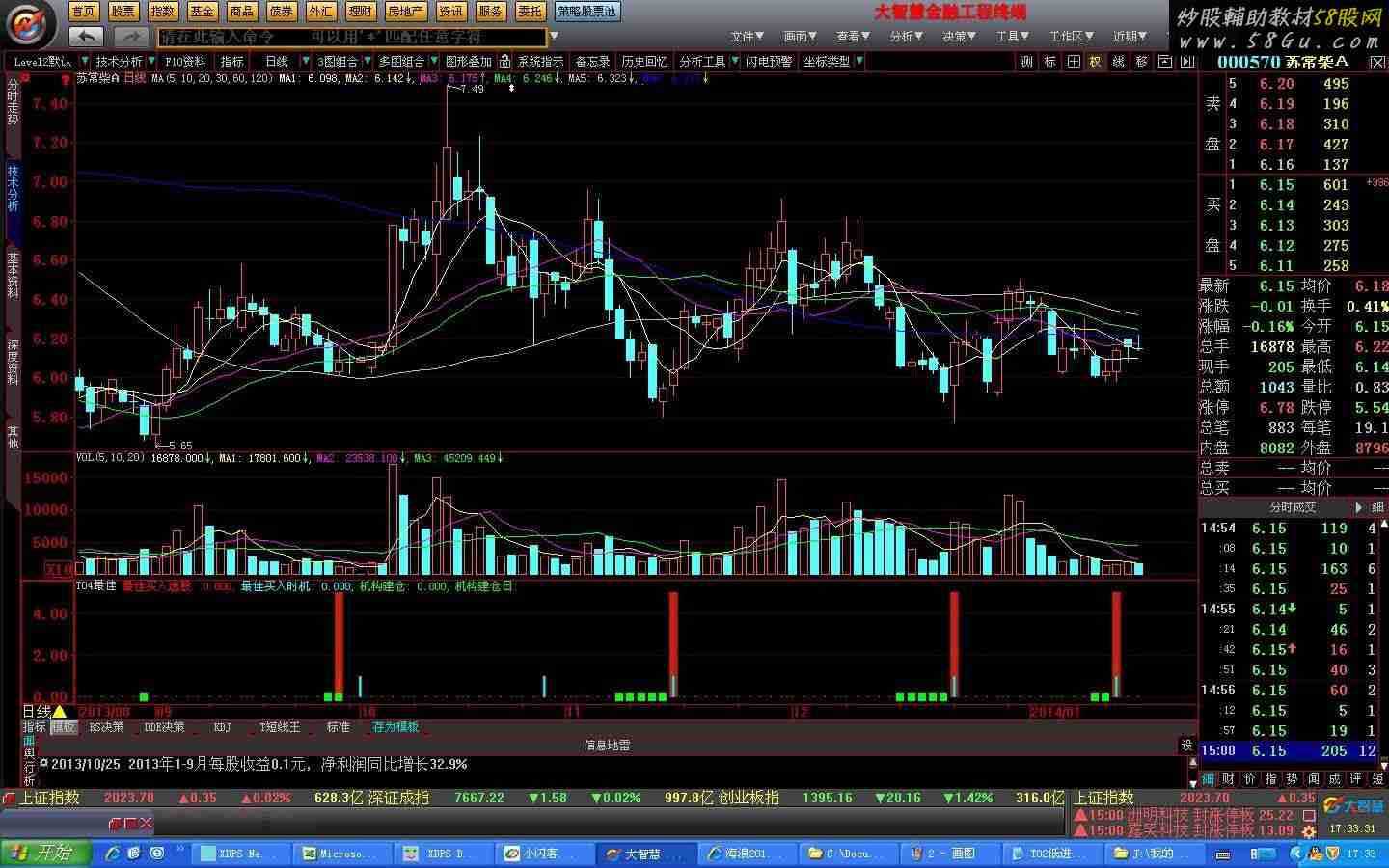The height and width of the screenshot is (868, 1389).
Task: Go forward with the right arrow button
Action: point(130,37)
